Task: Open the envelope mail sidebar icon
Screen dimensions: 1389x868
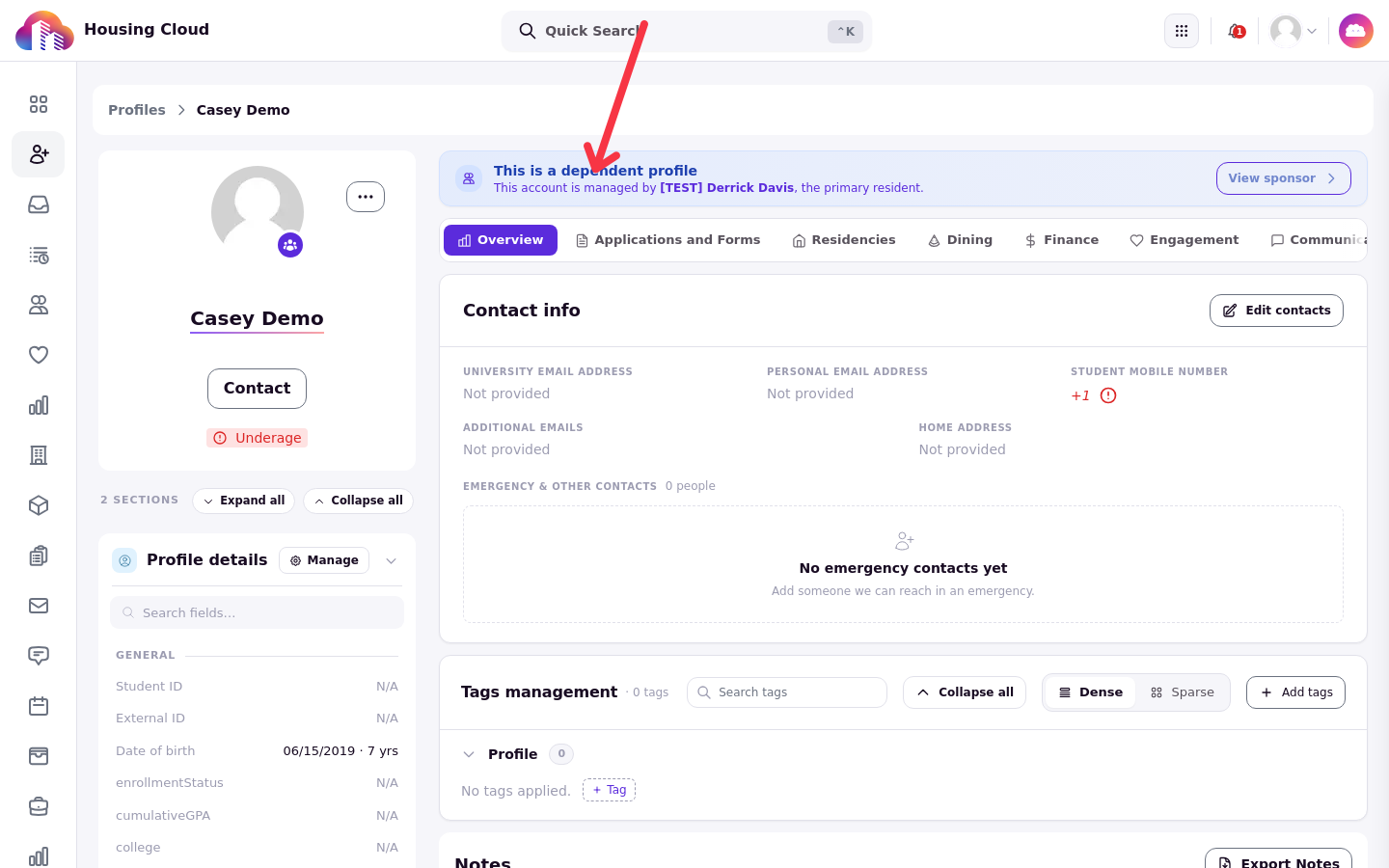Action: coord(39,606)
